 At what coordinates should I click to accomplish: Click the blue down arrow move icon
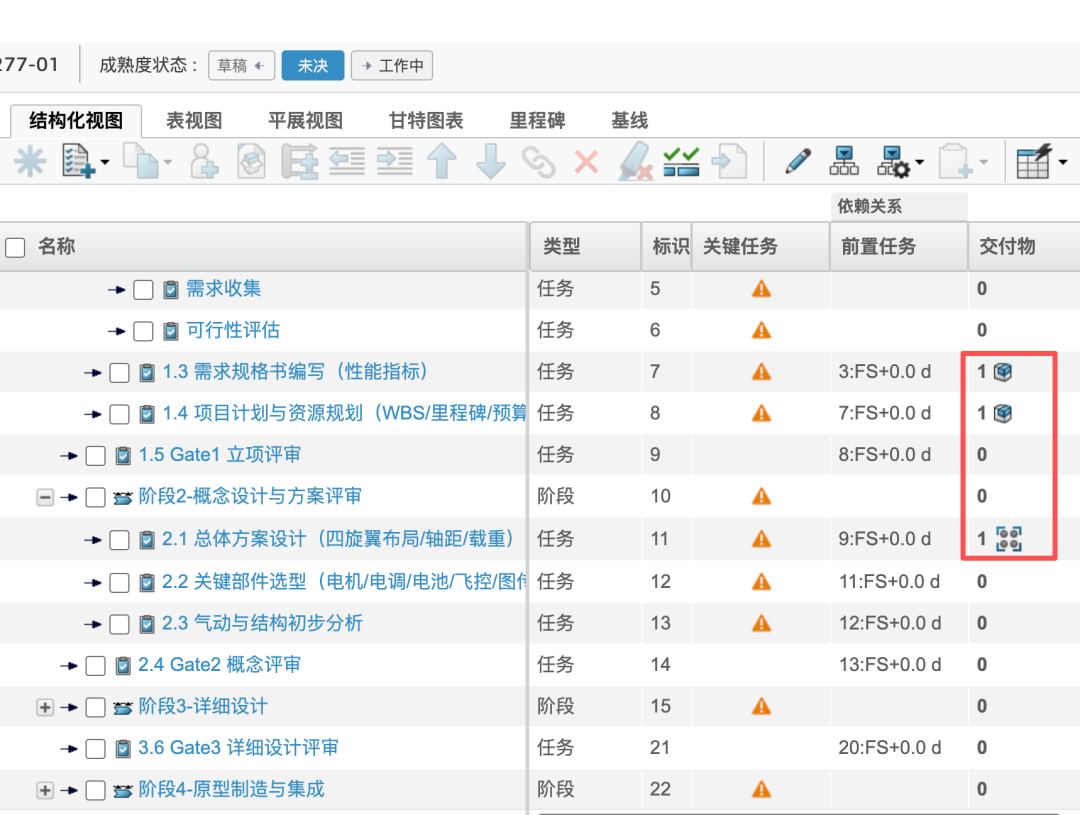(490, 161)
